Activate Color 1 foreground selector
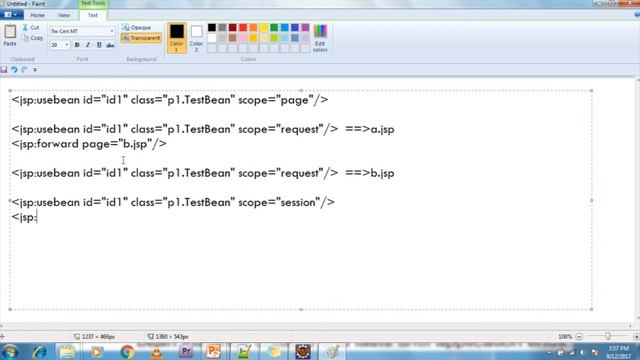 click(177, 38)
